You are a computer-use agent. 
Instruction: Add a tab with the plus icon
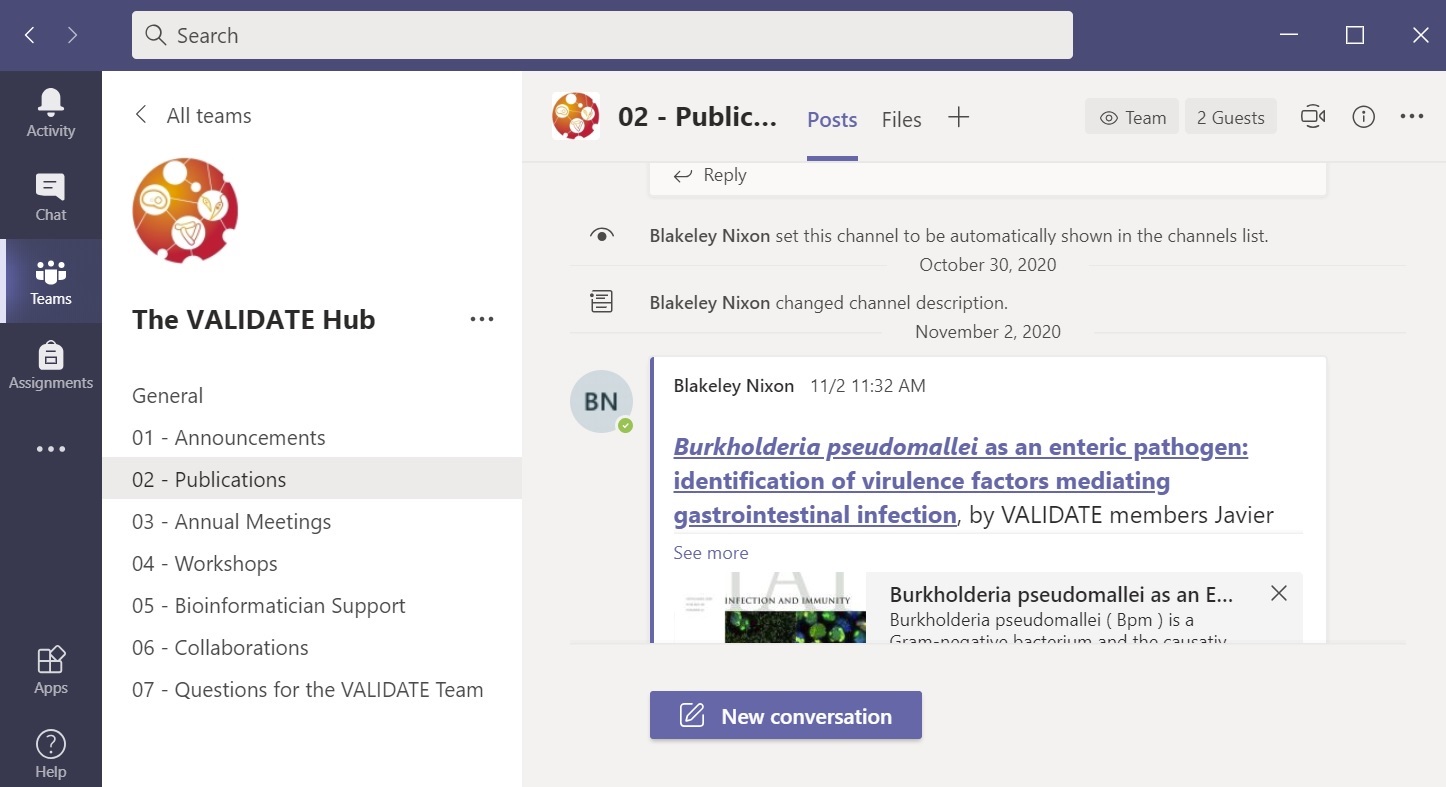pos(958,118)
